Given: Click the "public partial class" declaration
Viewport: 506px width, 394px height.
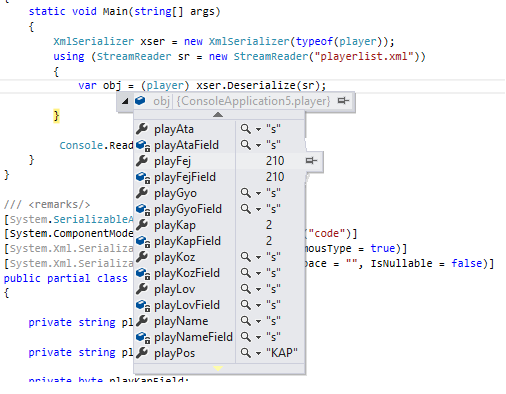Looking at the screenshot, I should (x=66, y=278).
